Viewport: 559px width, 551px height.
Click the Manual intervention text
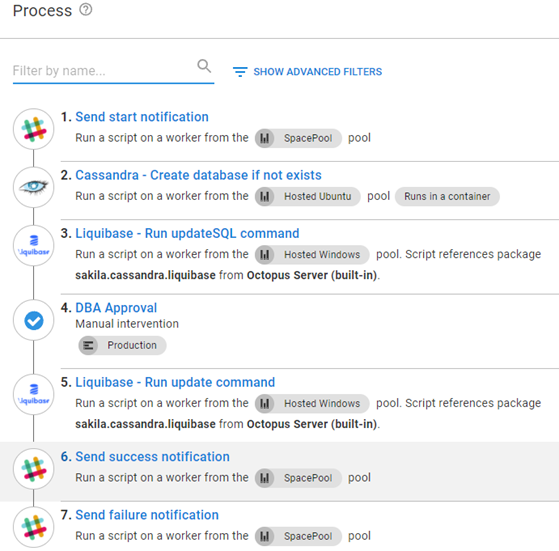coord(127,324)
